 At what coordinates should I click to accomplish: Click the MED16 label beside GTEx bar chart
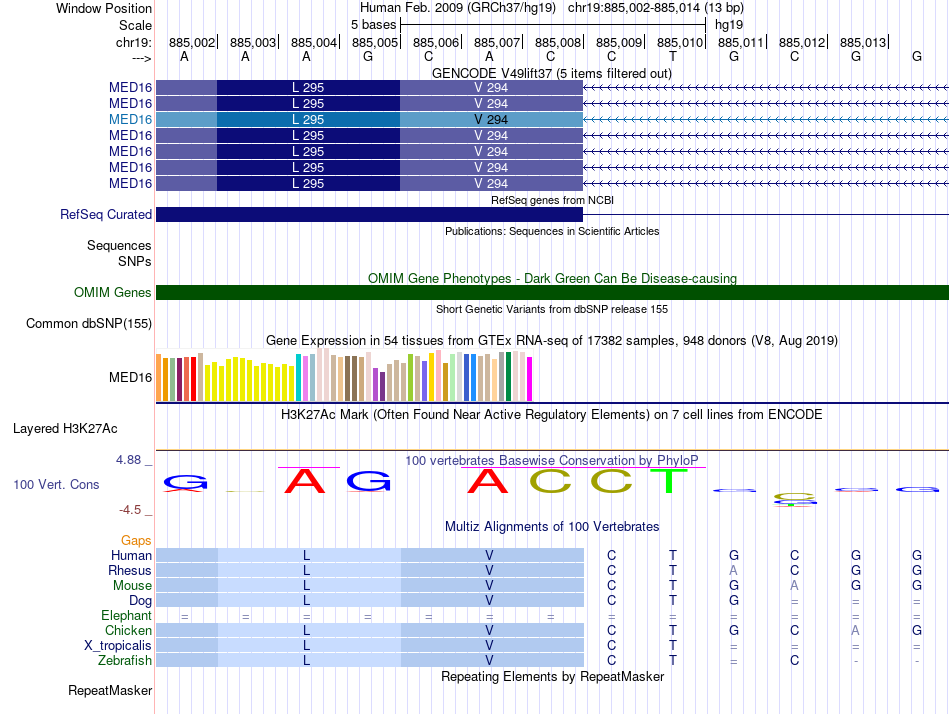point(130,378)
